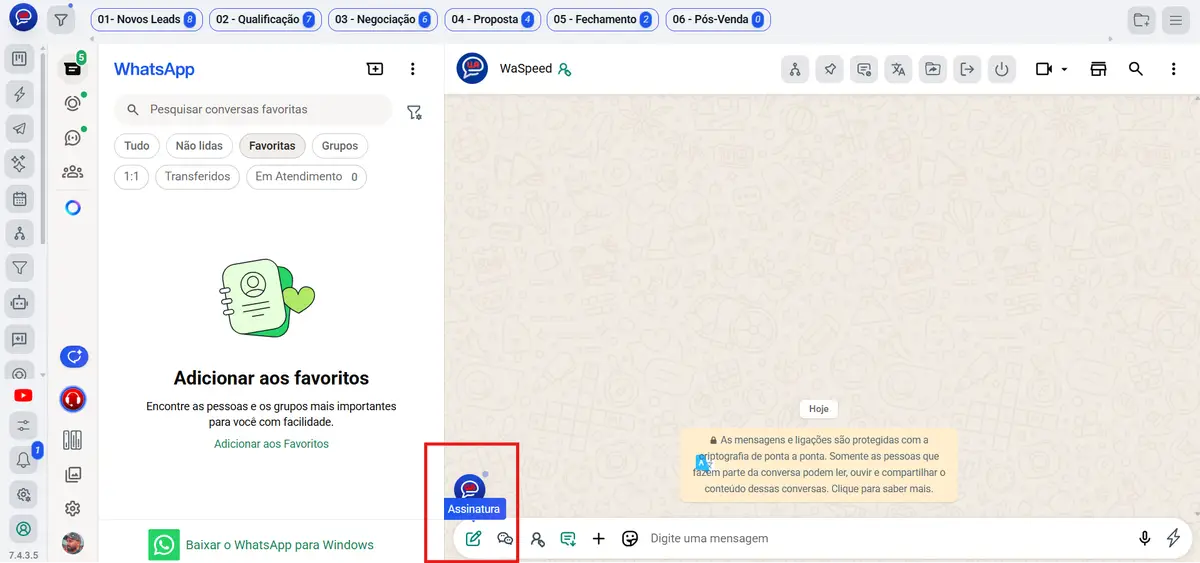This screenshot has width=1200, height=563.
Task: Open quick replies green message icon
Action: pyautogui.click(x=568, y=538)
